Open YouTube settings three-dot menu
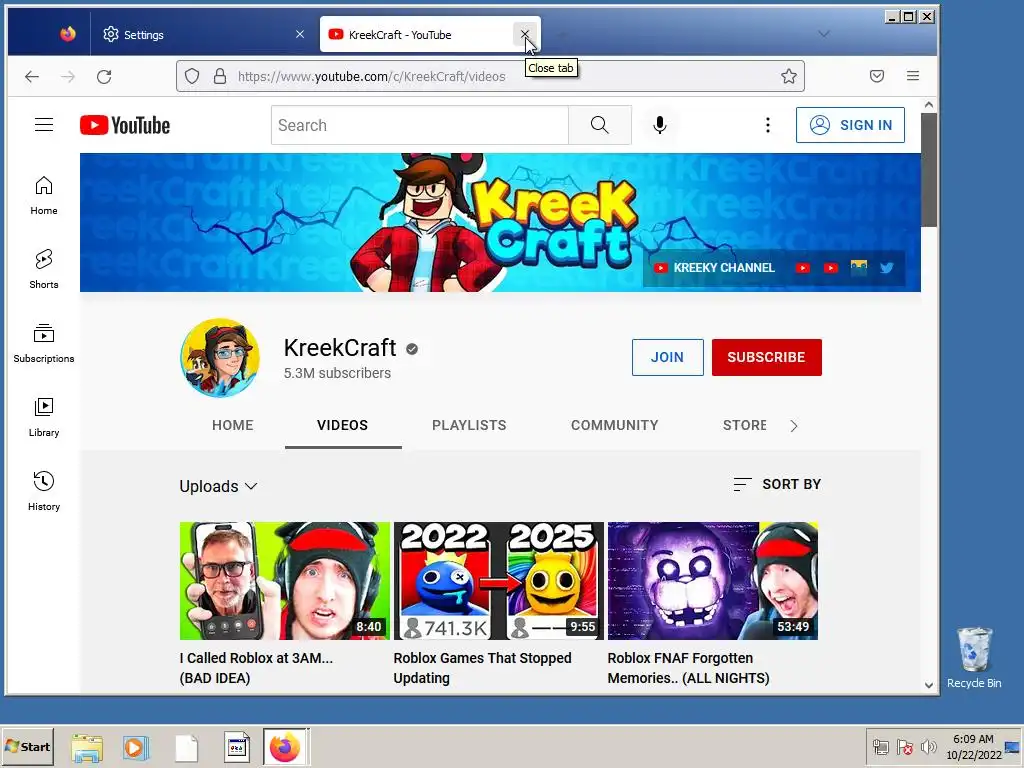 (767, 125)
